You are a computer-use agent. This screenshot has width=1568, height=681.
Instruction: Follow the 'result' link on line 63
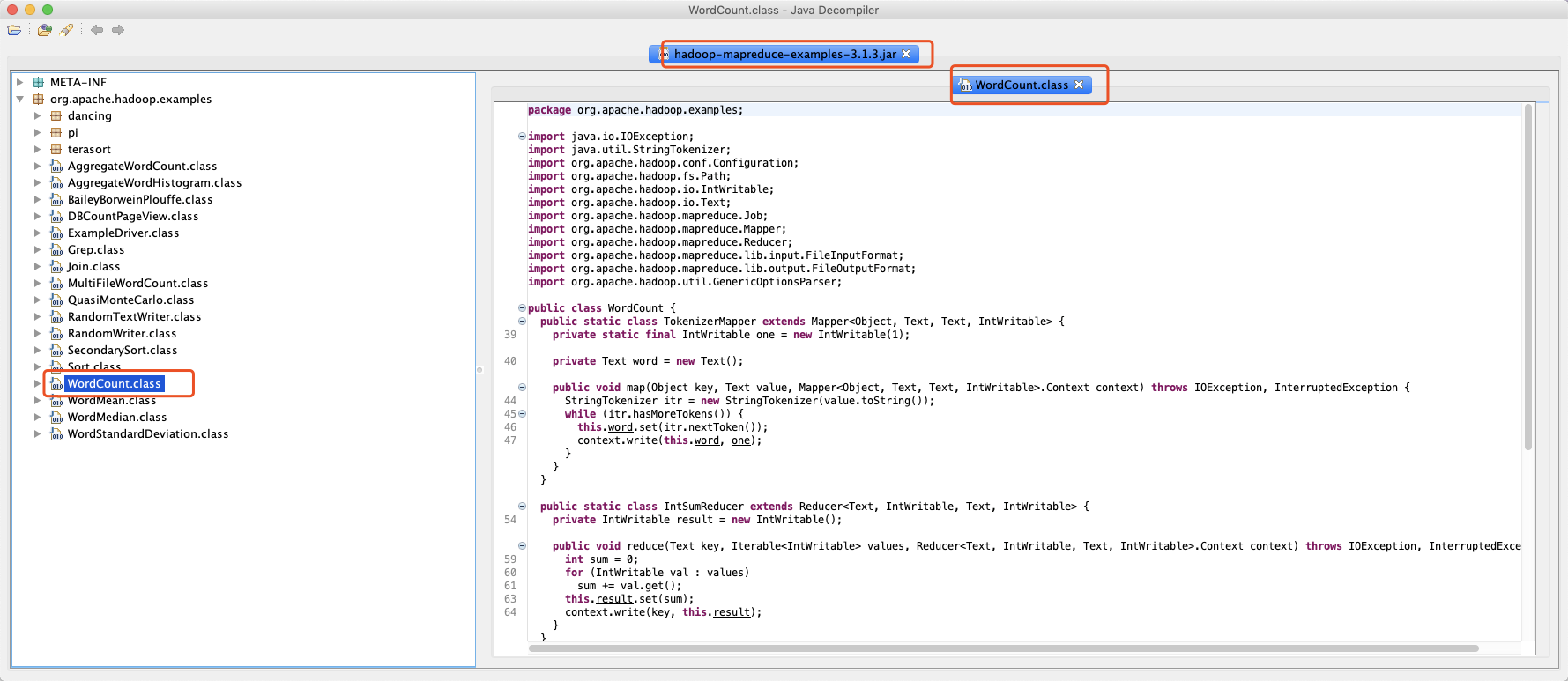click(614, 599)
